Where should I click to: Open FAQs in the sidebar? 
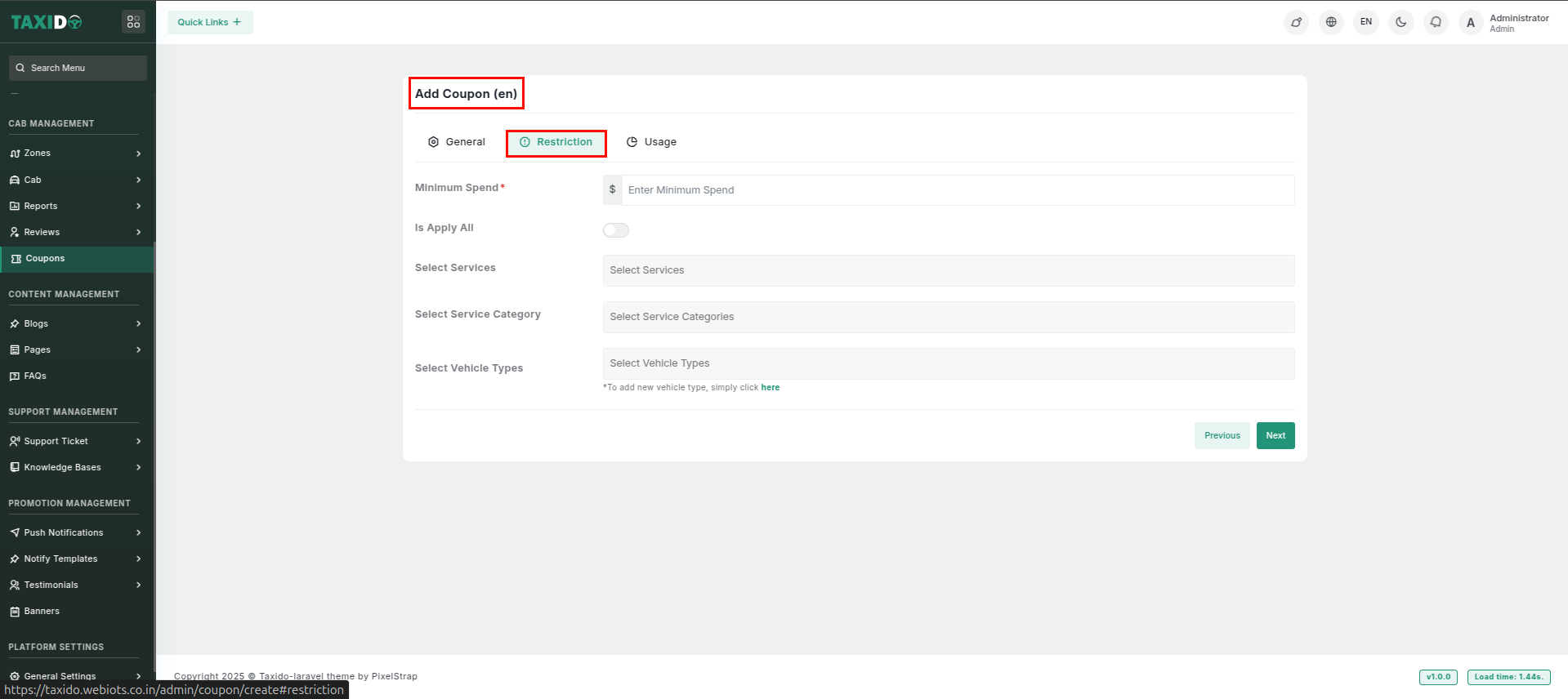coord(35,376)
